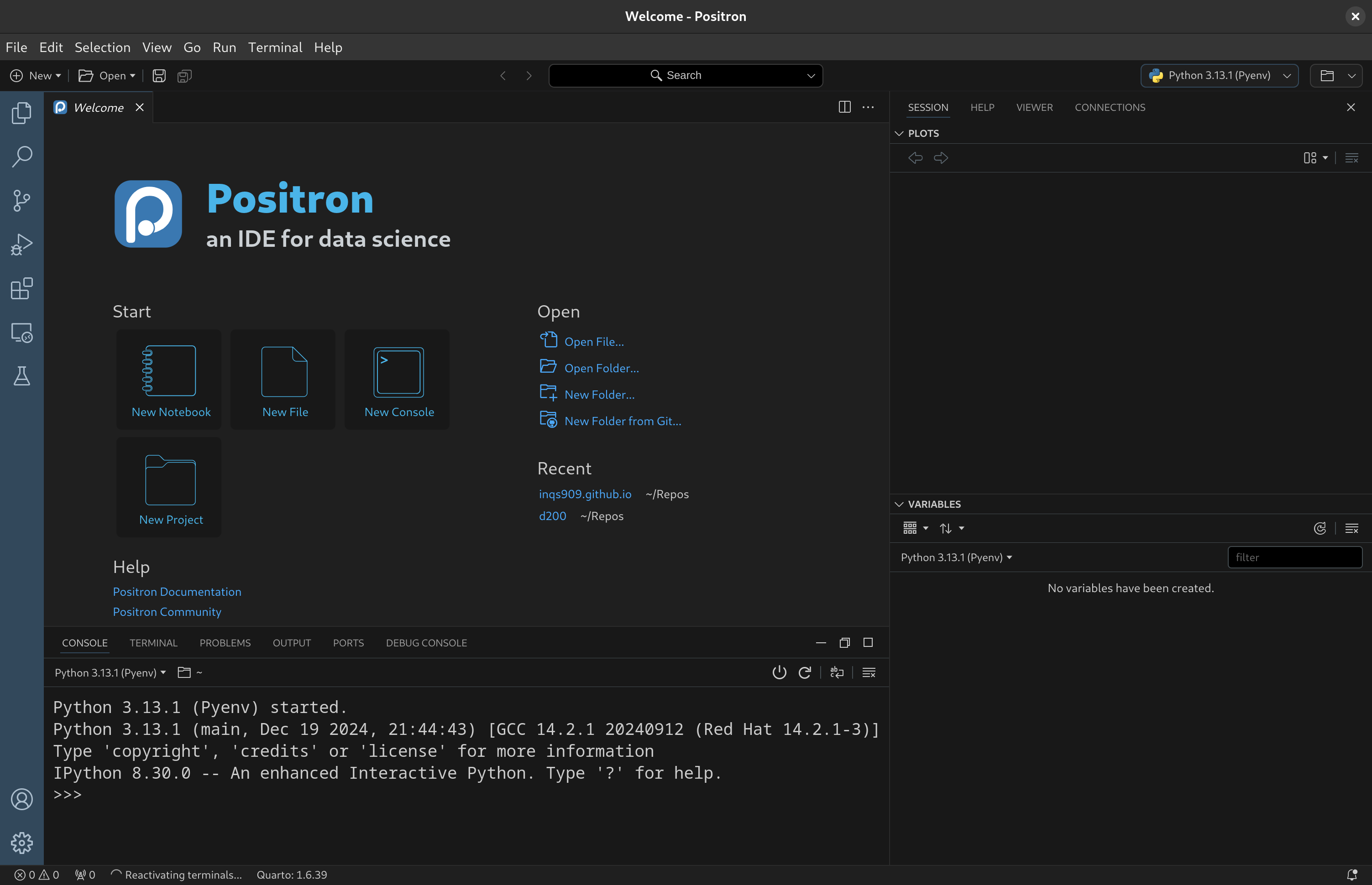Clear the console output
Screen dimensions: 1372x885
(x=869, y=672)
